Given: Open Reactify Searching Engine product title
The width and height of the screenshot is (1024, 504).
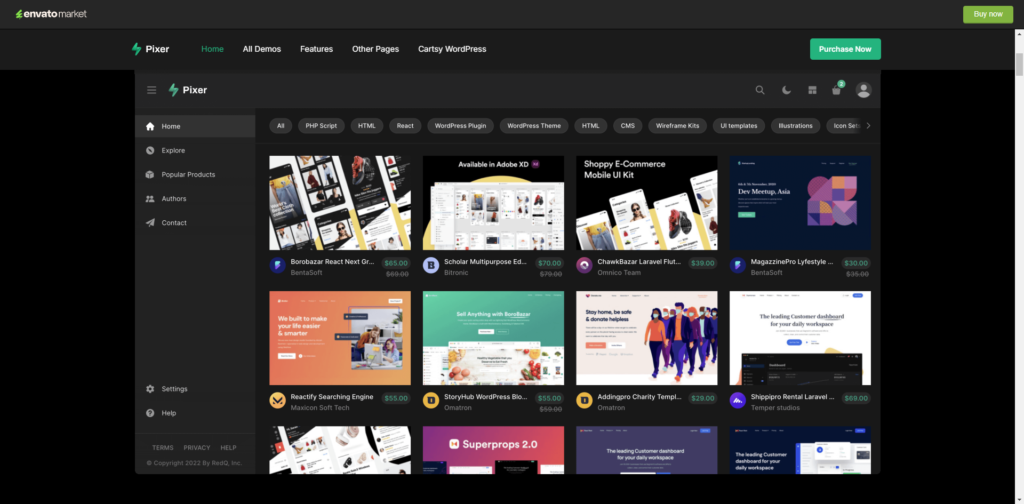Looking at the screenshot, I should (x=332, y=397).
